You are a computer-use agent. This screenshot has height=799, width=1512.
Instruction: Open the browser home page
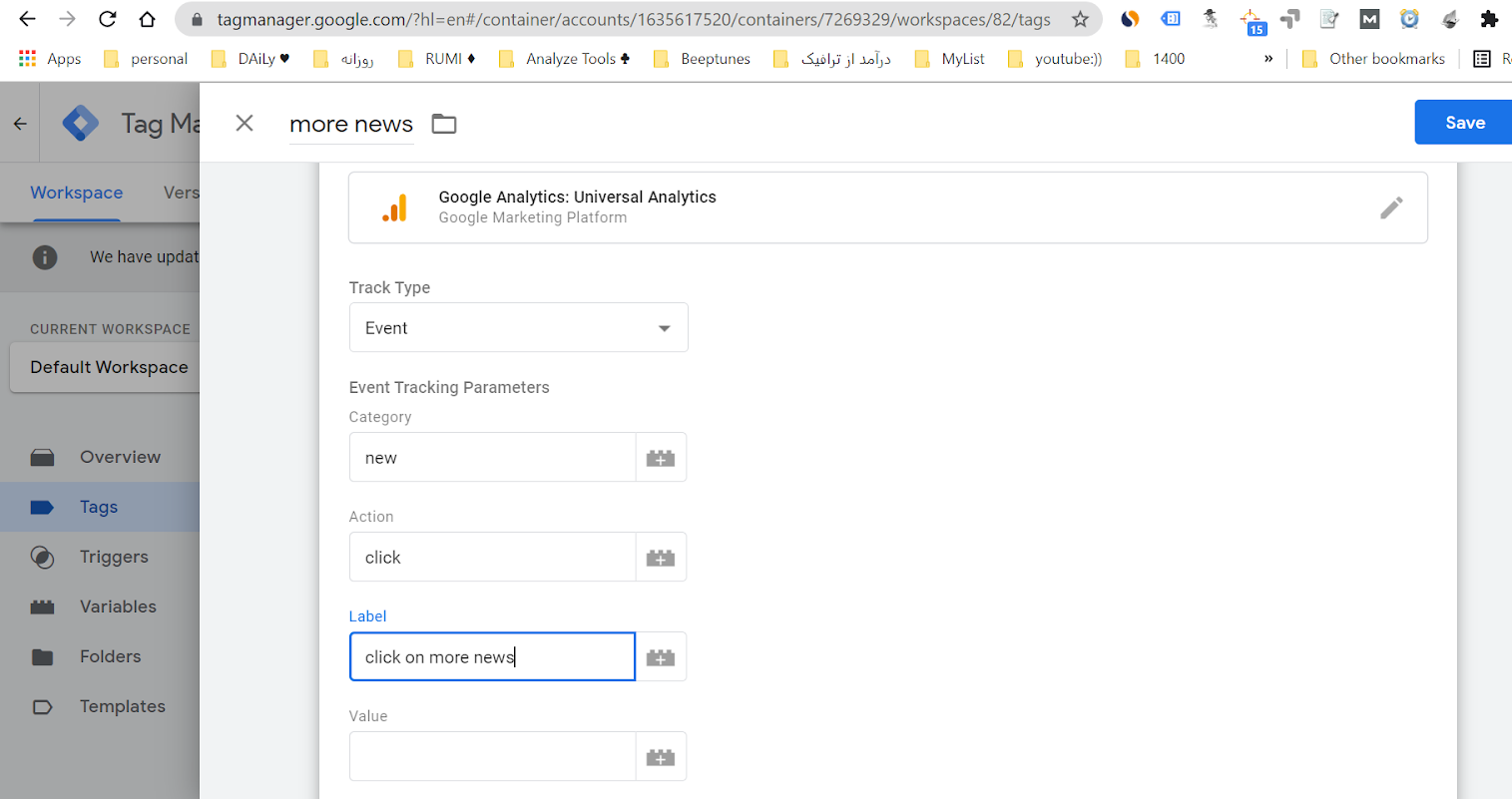click(147, 19)
